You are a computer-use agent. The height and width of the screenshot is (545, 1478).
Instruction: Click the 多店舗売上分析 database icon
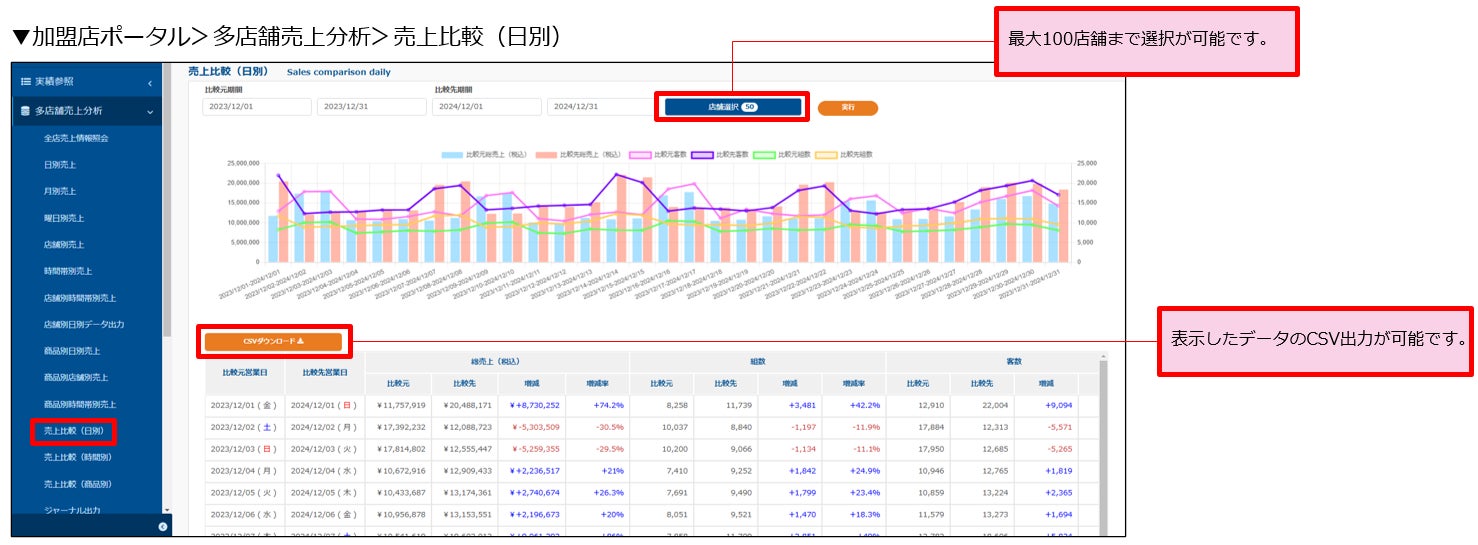[x=25, y=111]
